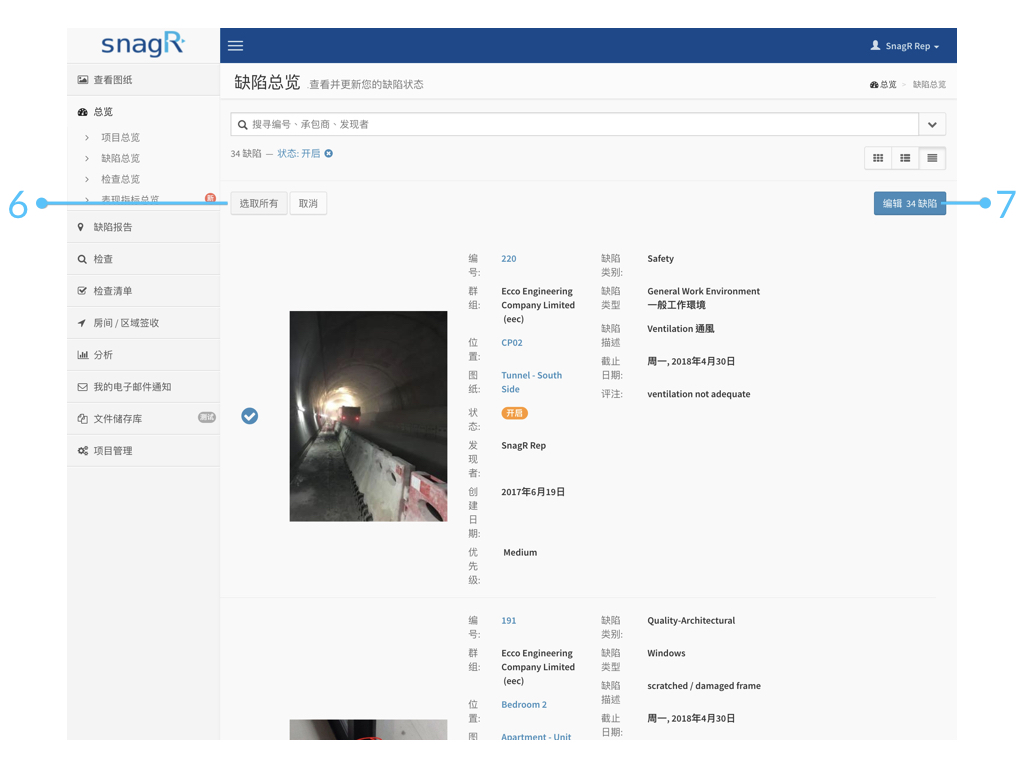Toggle selection checkmark for defect 220
Screen dimensions: 1024x768
coord(249,416)
